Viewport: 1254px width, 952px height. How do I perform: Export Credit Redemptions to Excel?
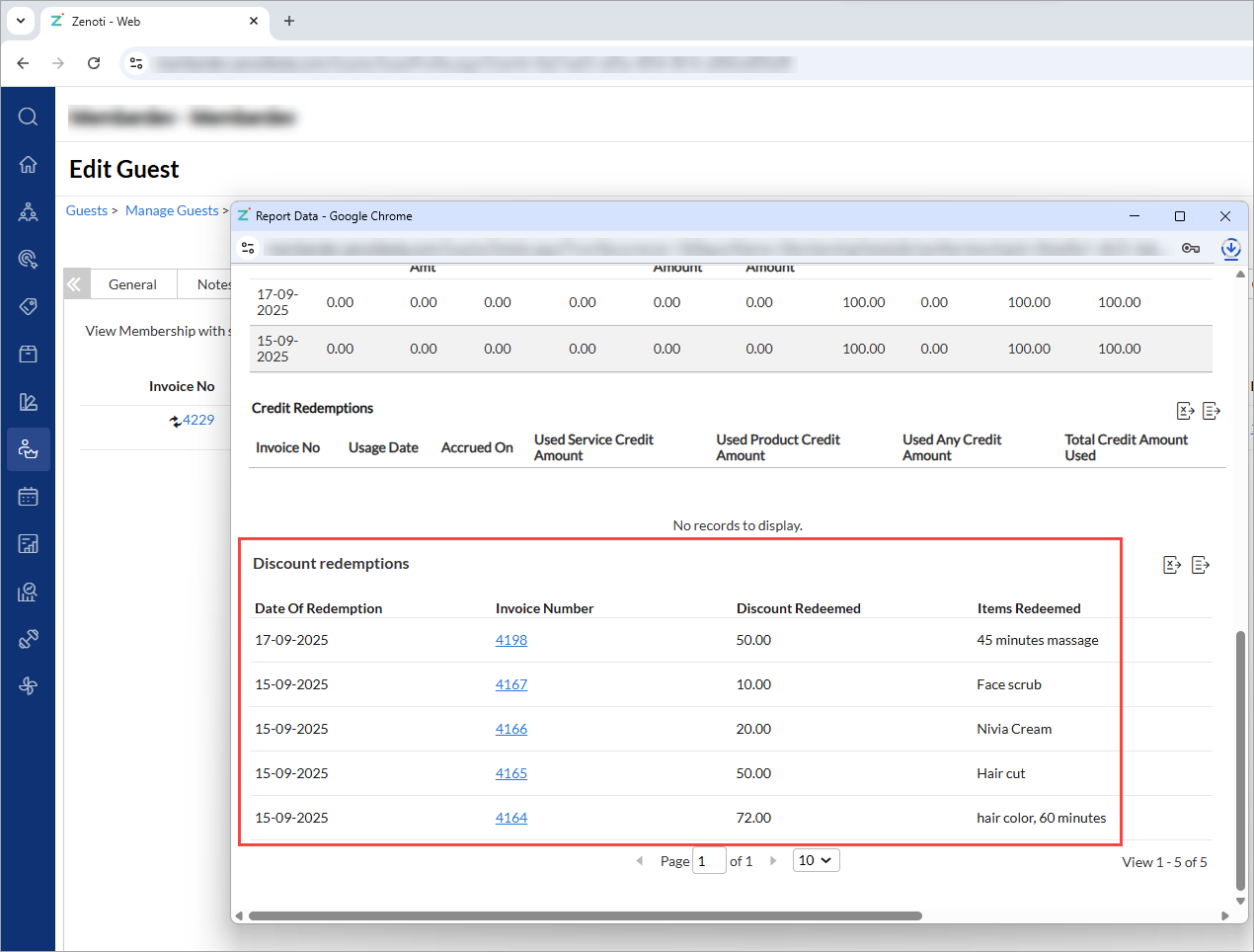1186,411
